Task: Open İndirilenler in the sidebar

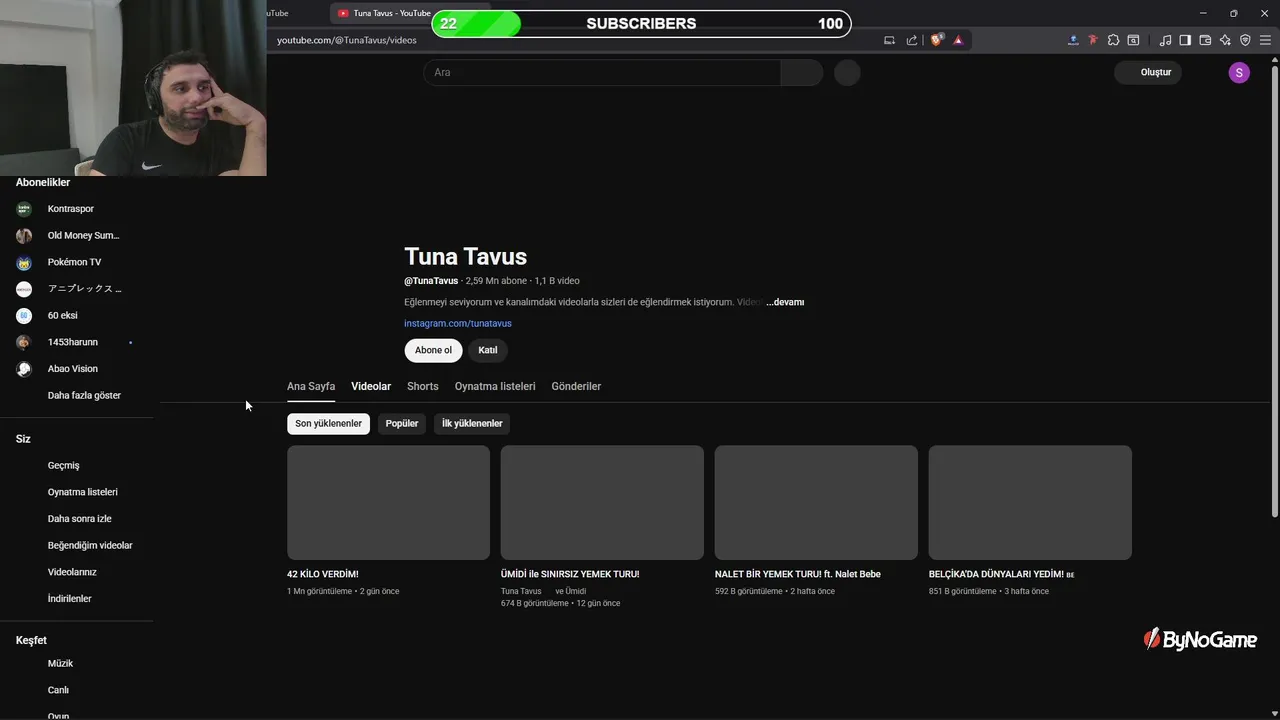Action: [69, 599]
